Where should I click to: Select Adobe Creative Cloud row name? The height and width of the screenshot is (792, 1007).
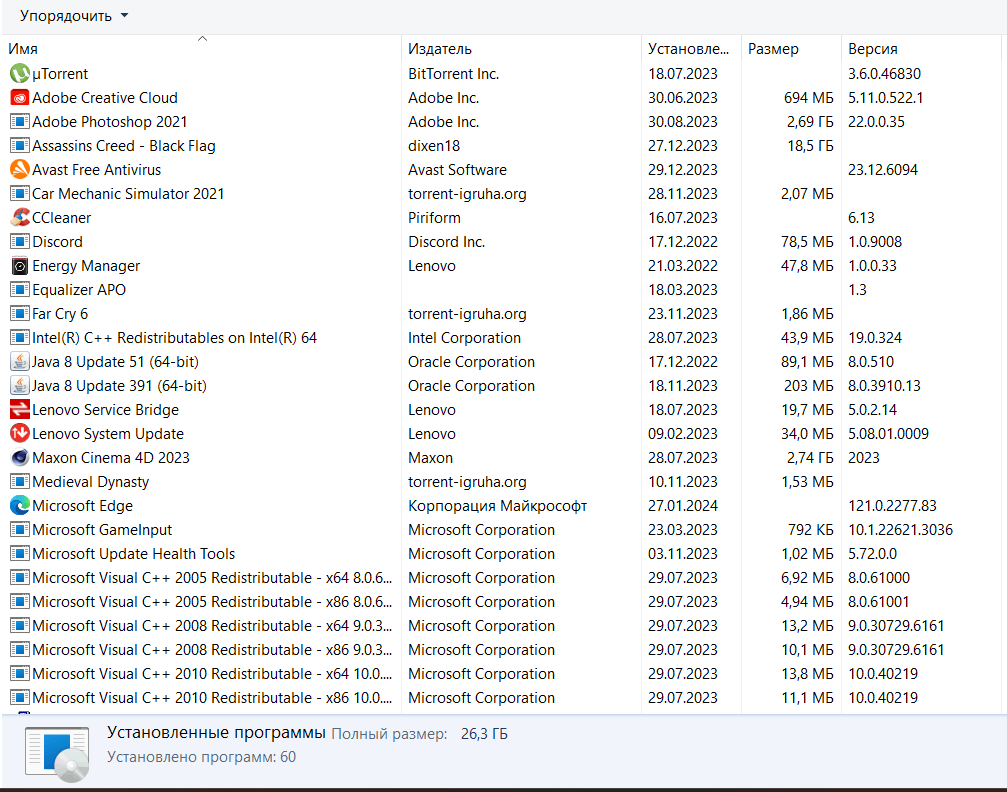(105, 98)
